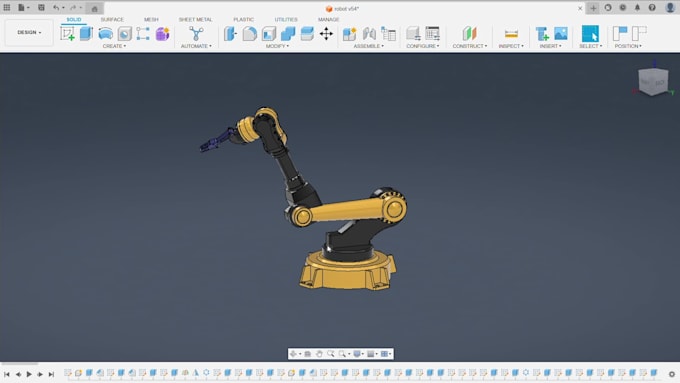Select the Measure tool
The height and width of the screenshot is (383, 680).
pos(511,34)
